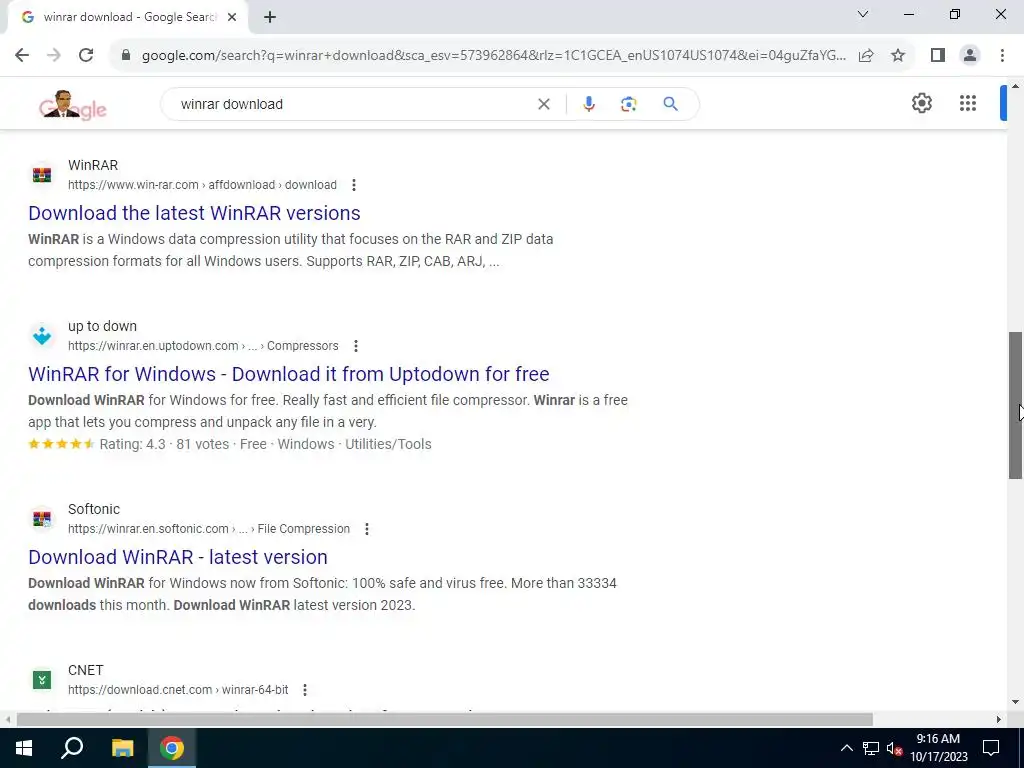The image size is (1024, 768).
Task: Click the Softonic site name
Action: tap(94, 509)
